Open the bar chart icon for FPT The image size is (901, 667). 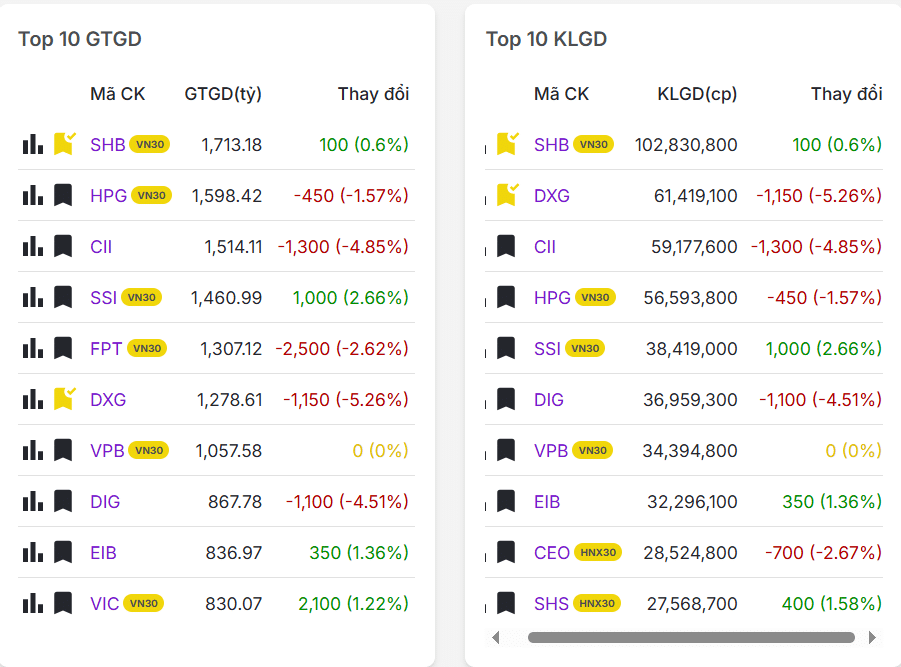coord(32,348)
